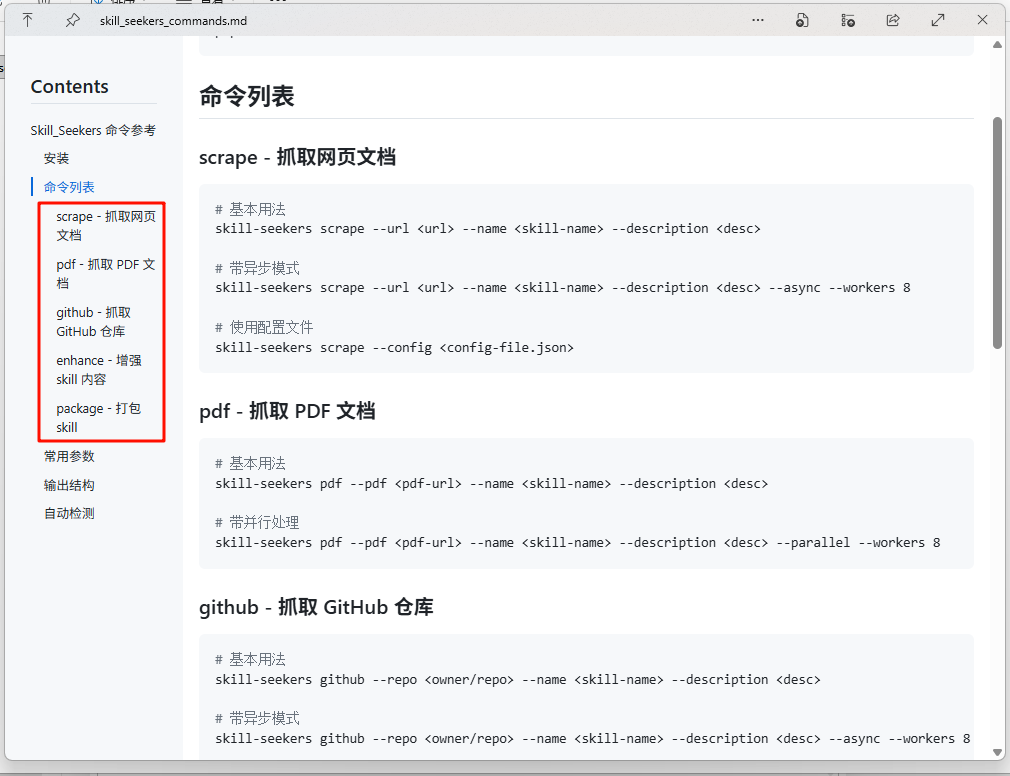
Task: Click the open-with app icon in the title bar
Action: pyautogui.click(x=802, y=20)
